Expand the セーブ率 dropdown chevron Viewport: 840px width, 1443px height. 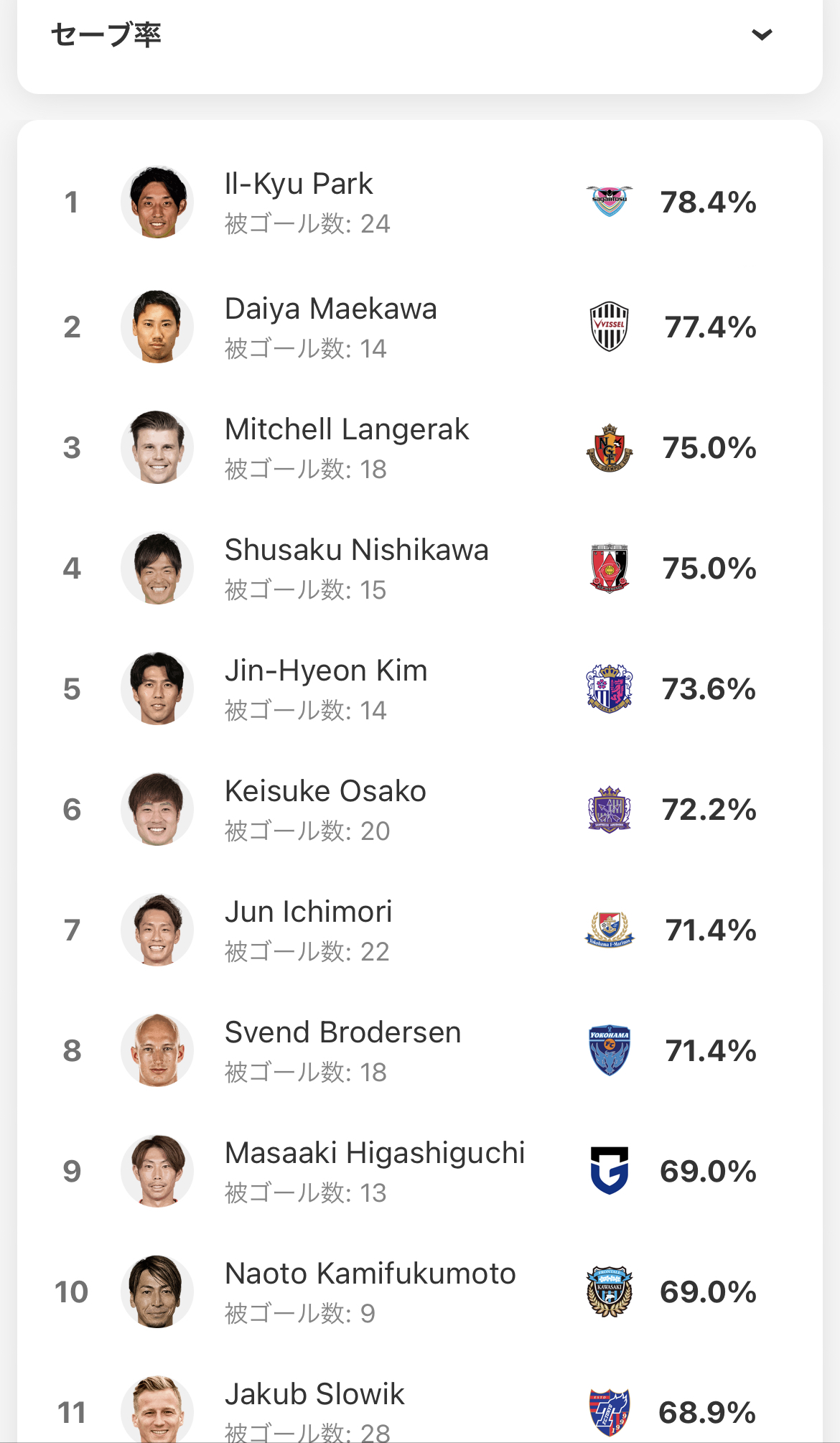click(x=762, y=34)
